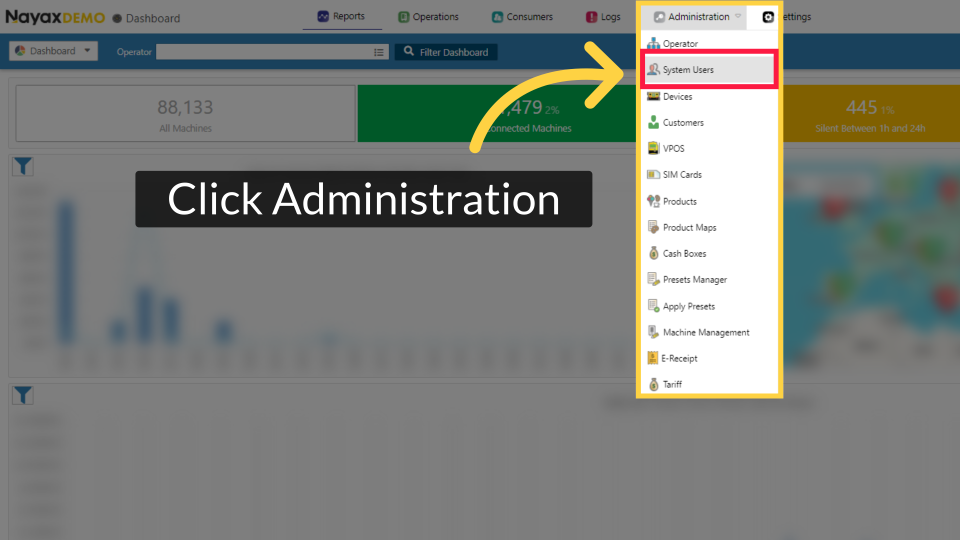Click the Operations tab icon
The height and width of the screenshot is (540, 960).
403,17
